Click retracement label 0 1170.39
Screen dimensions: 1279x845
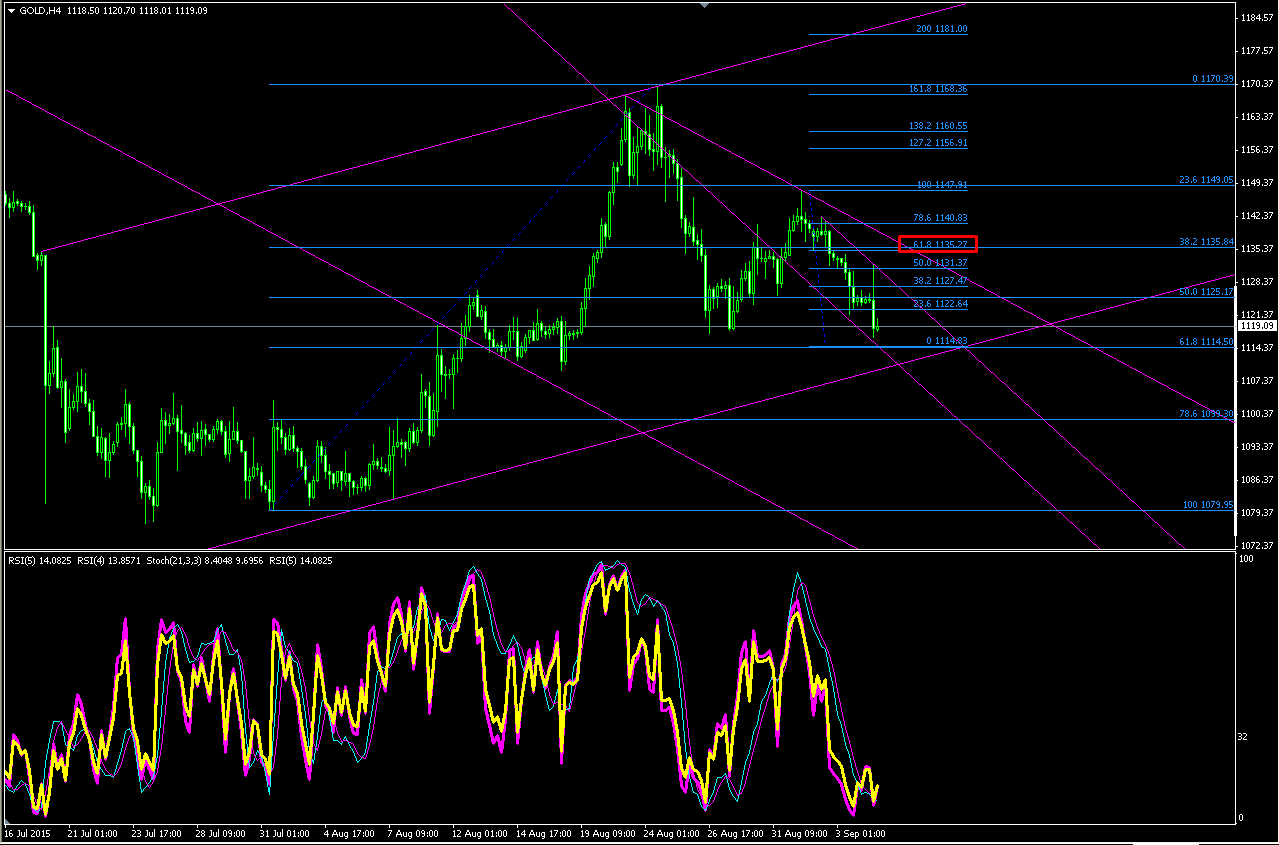click(x=1212, y=78)
